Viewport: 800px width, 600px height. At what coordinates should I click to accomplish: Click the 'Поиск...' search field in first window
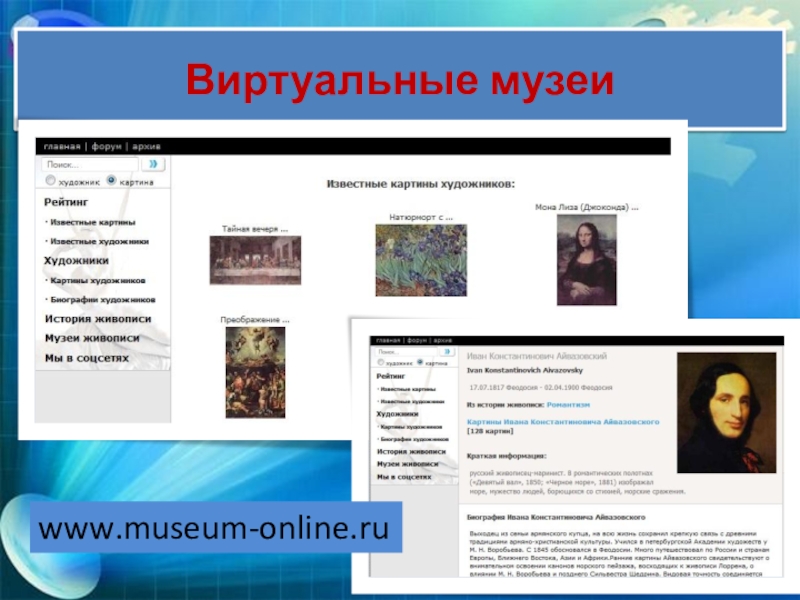pos(90,164)
